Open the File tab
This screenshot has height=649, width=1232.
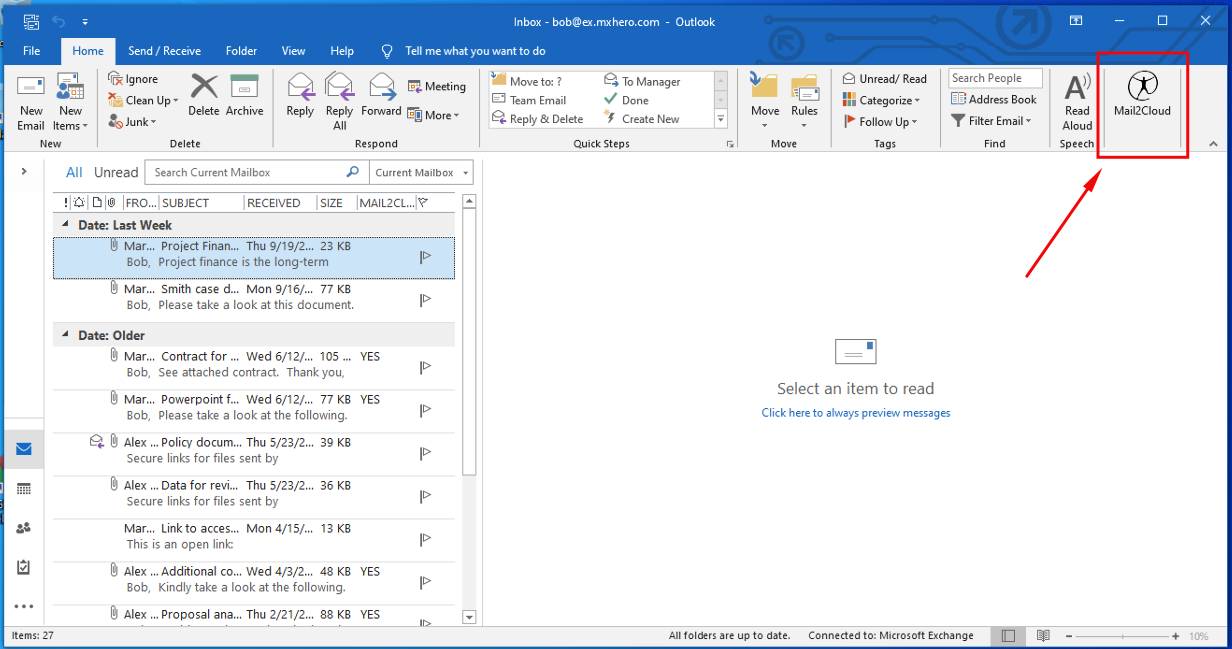pyautogui.click(x=31, y=51)
